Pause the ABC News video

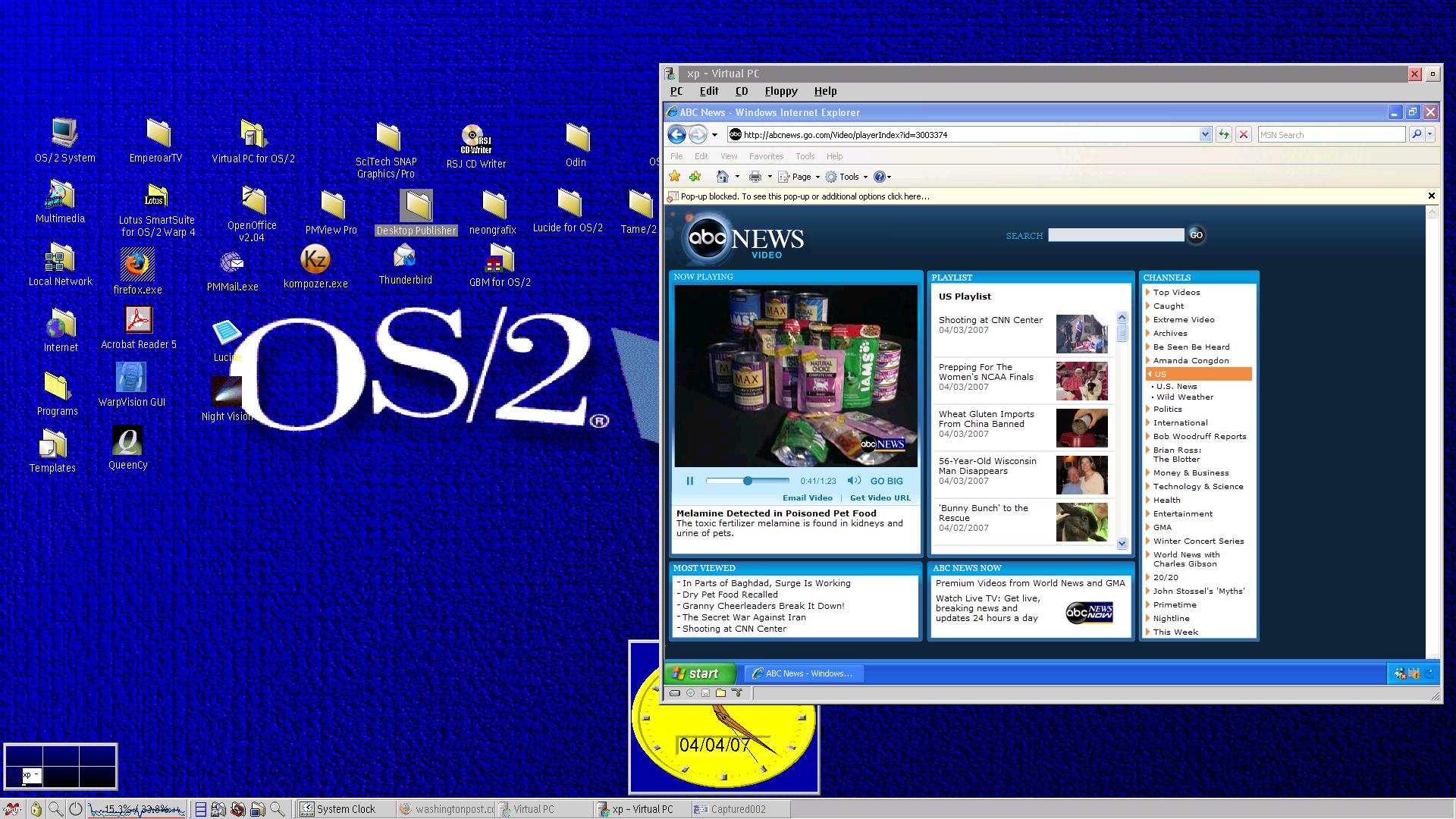coord(689,481)
